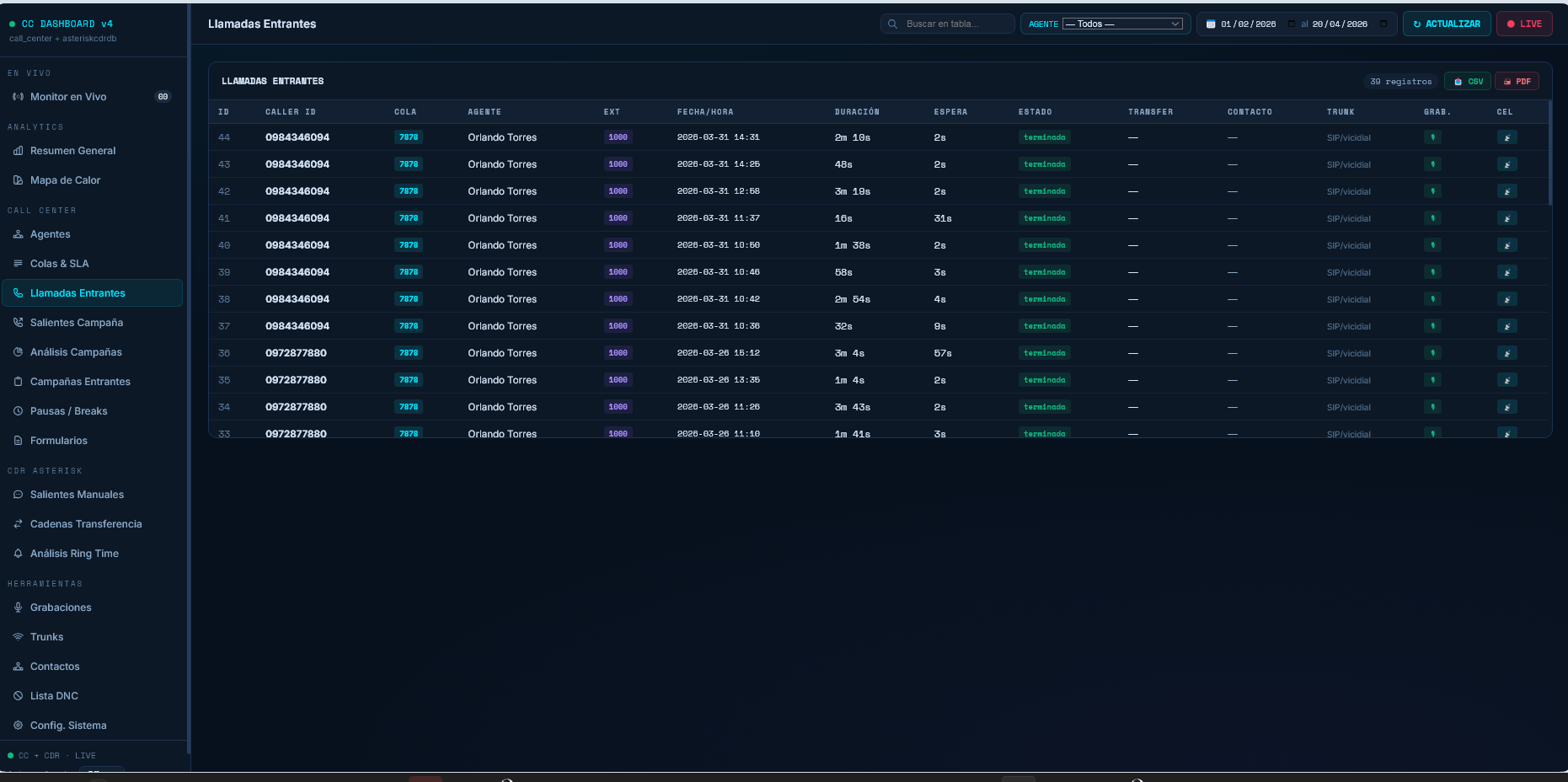Open Monitor en Vivo from sidebar

pyautogui.click(x=68, y=97)
